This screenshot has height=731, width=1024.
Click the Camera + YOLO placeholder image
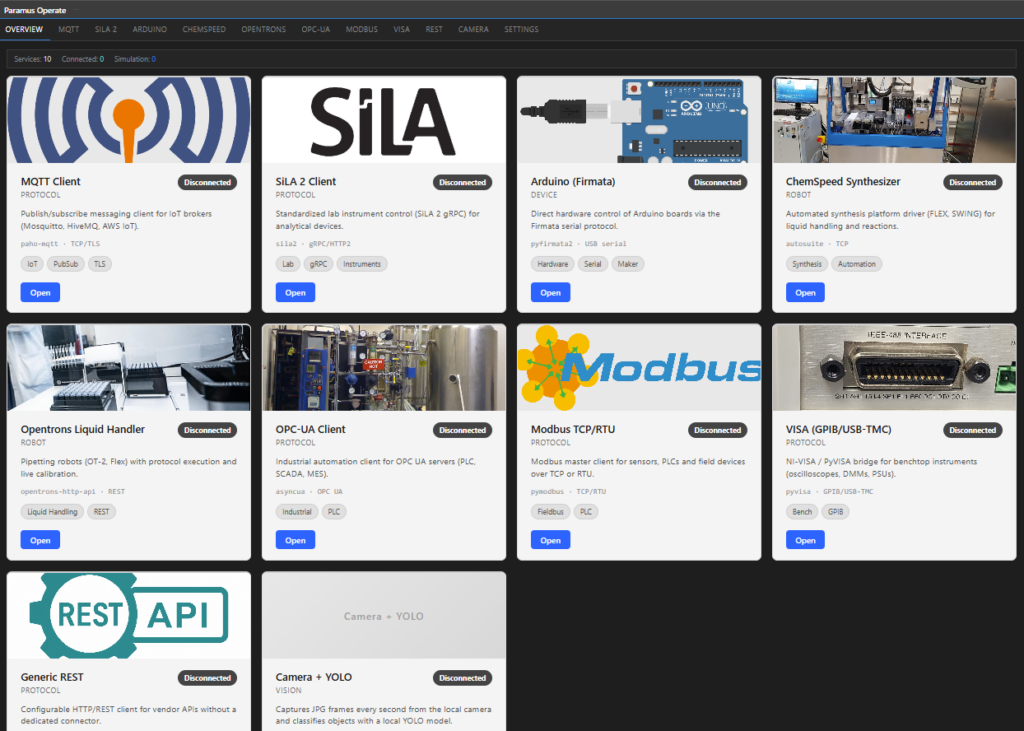point(384,615)
